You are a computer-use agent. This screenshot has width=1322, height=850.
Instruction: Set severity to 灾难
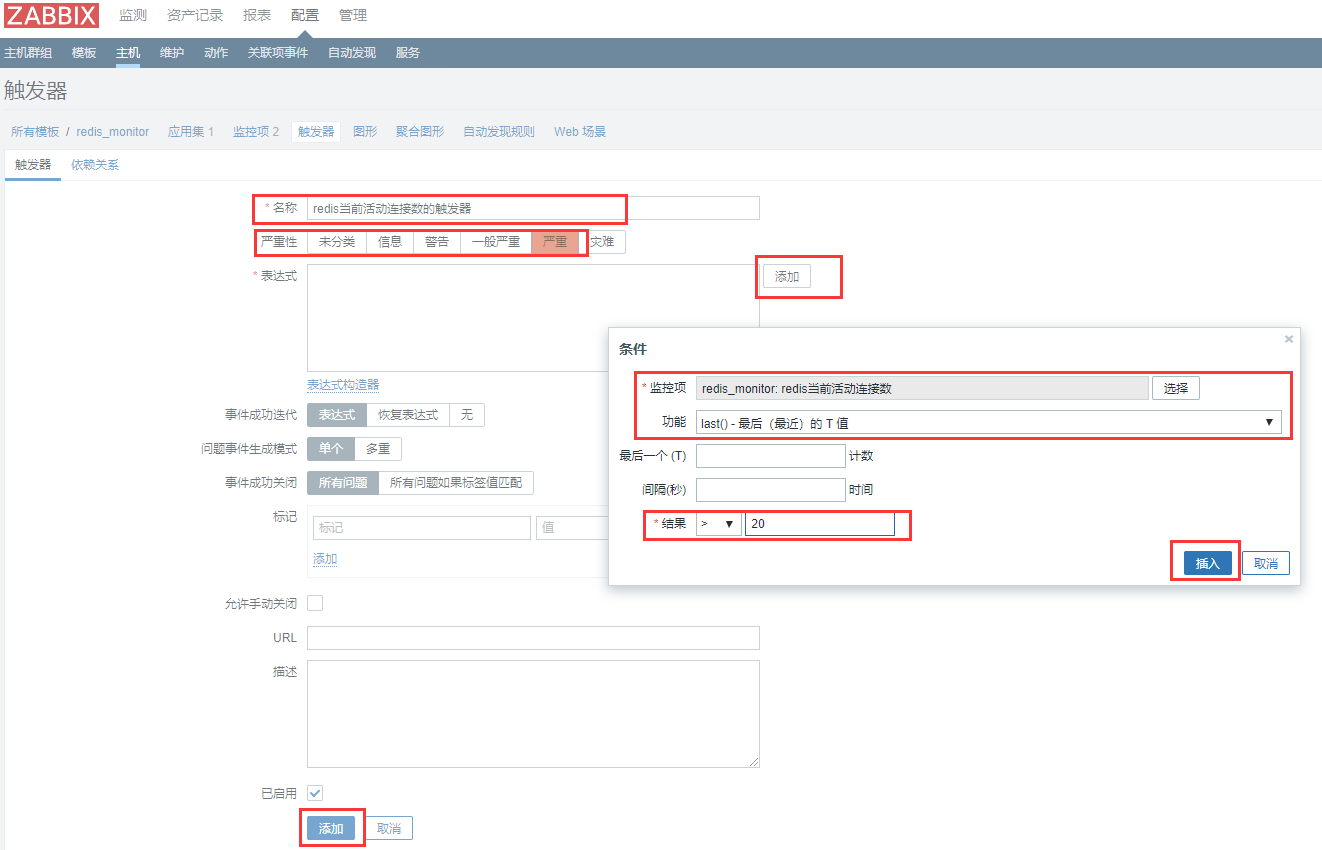(603, 242)
